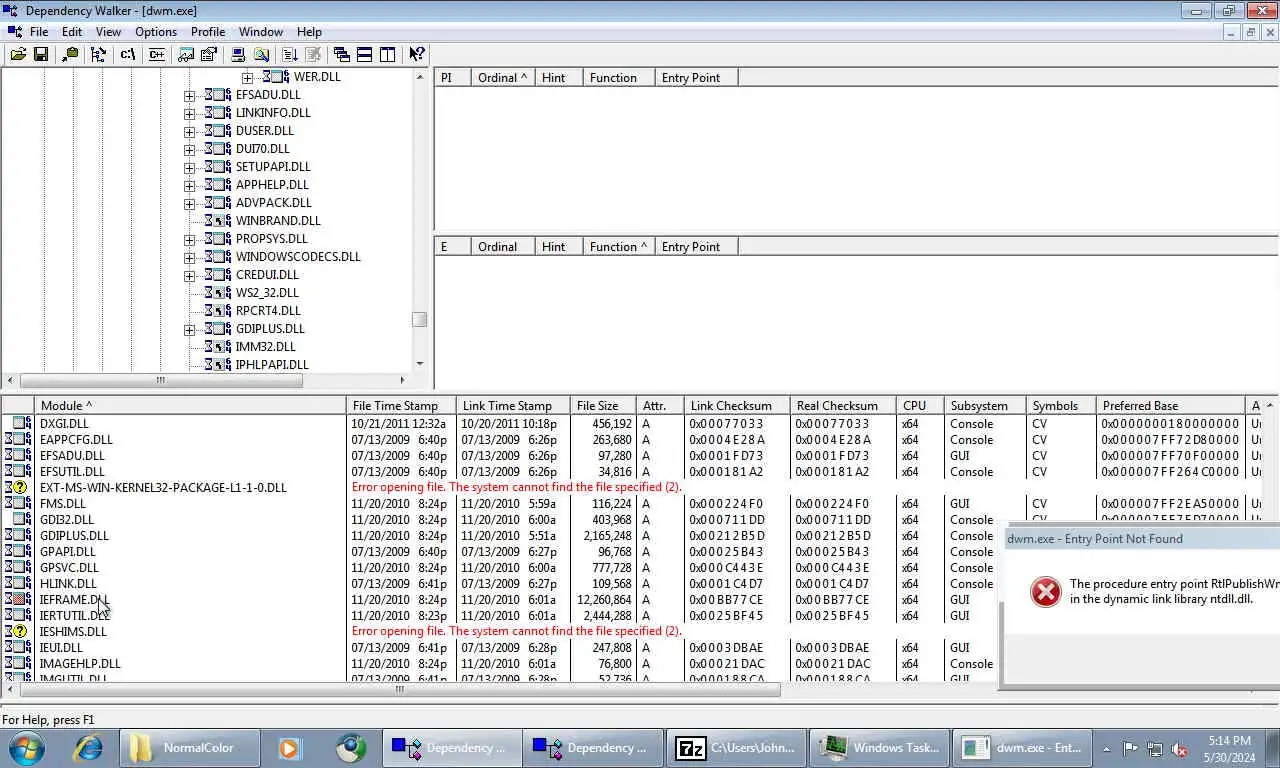Open the Help menu
The width and height of the screenshot is (1280, 768).
309,32
